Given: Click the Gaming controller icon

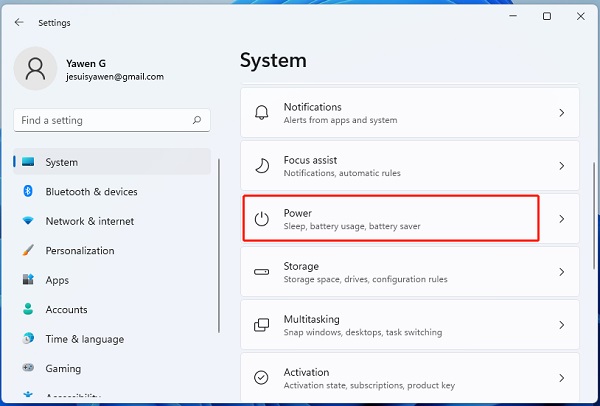Looking at the screenshot, I should 28,368.
